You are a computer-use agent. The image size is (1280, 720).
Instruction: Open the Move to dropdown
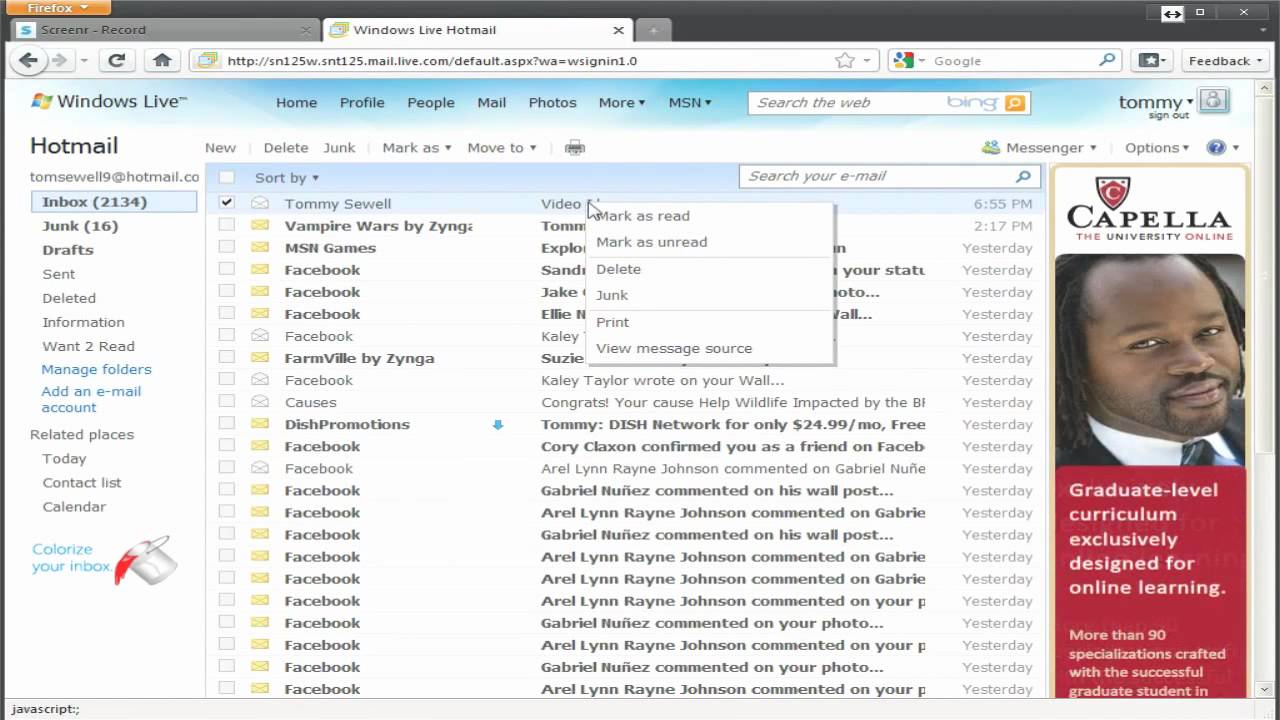(501, 147)
